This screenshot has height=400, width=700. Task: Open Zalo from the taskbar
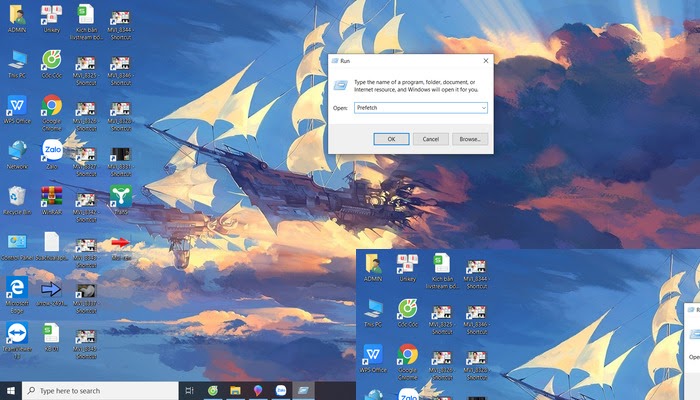[x=281, y=391]
